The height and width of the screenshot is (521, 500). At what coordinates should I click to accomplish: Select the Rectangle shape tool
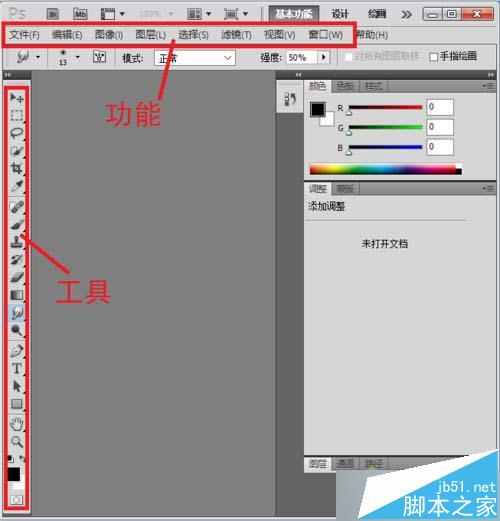pyautogui.click(x=17, y=404)
